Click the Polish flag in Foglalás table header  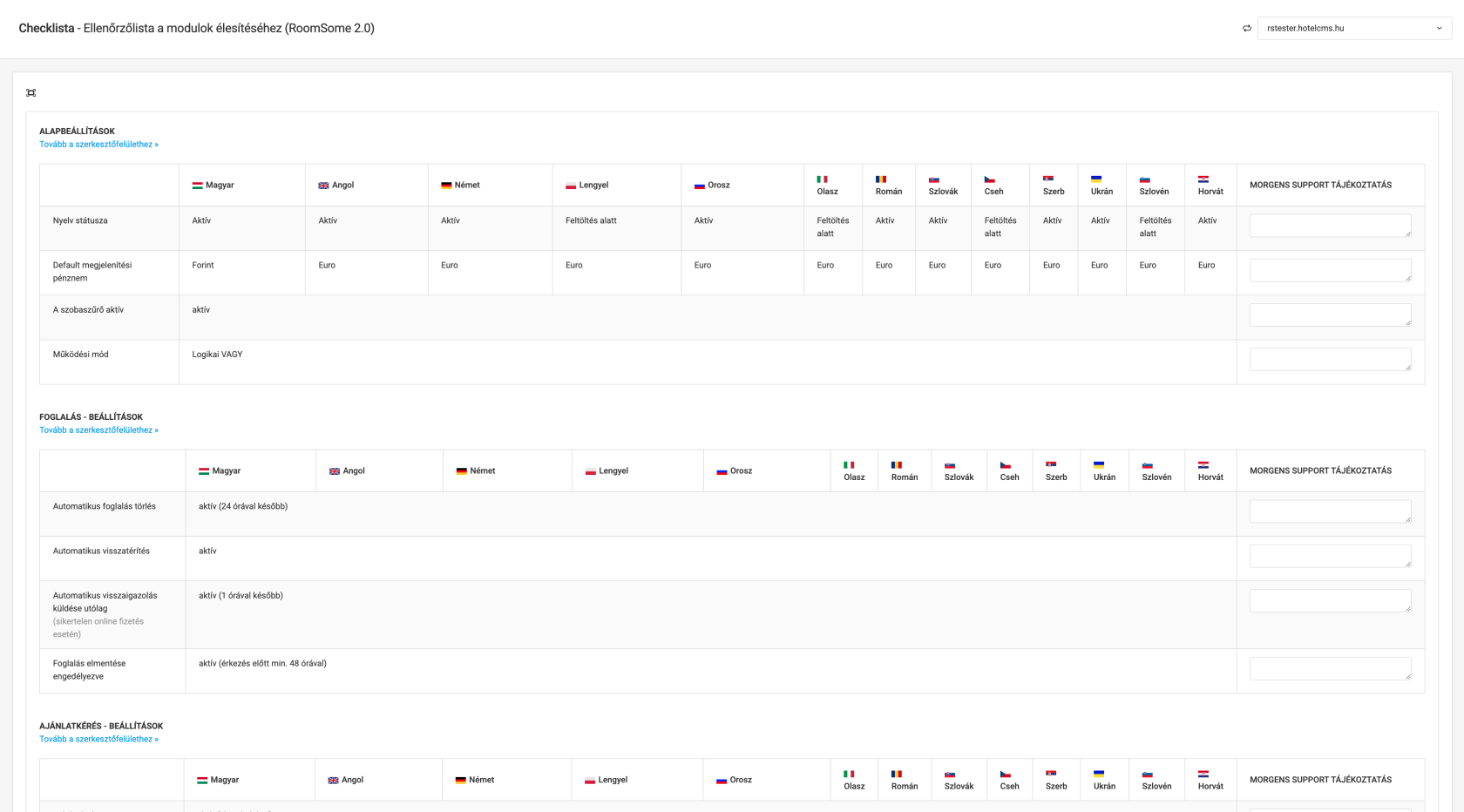click(590, 471)
